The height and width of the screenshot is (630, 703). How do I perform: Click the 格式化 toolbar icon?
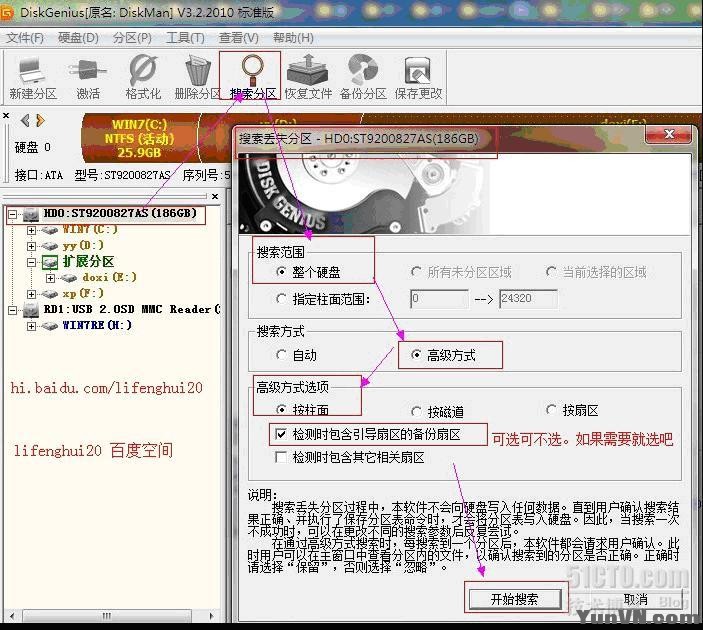143,70
